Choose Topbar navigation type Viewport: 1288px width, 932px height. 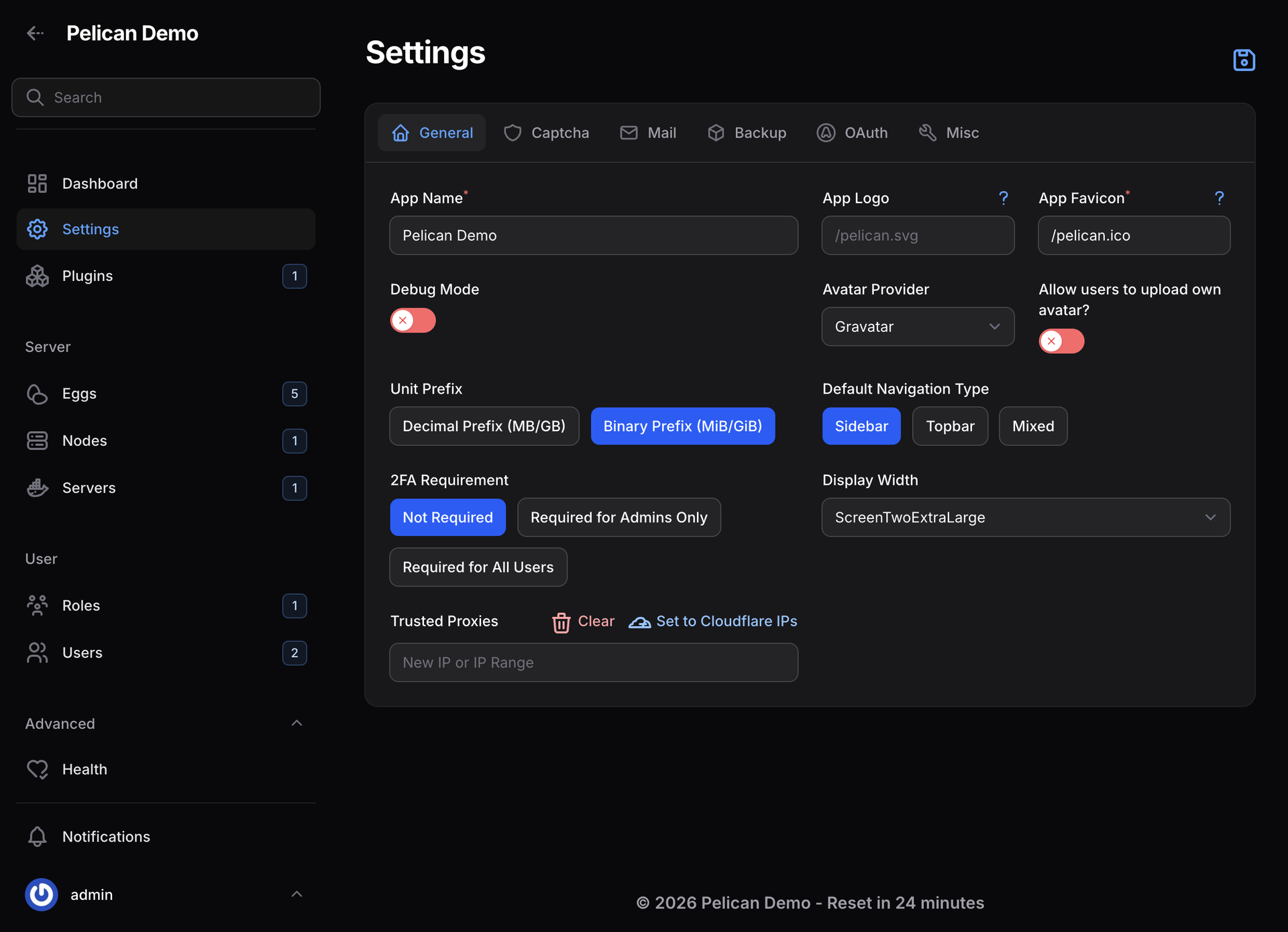coord(950,426)
